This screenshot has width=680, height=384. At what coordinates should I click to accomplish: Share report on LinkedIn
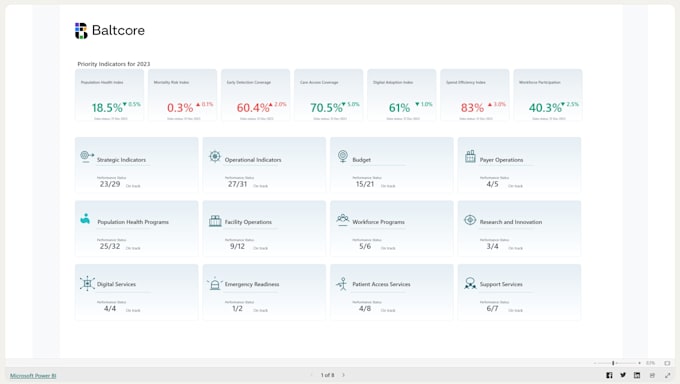[x=637, y=375]
